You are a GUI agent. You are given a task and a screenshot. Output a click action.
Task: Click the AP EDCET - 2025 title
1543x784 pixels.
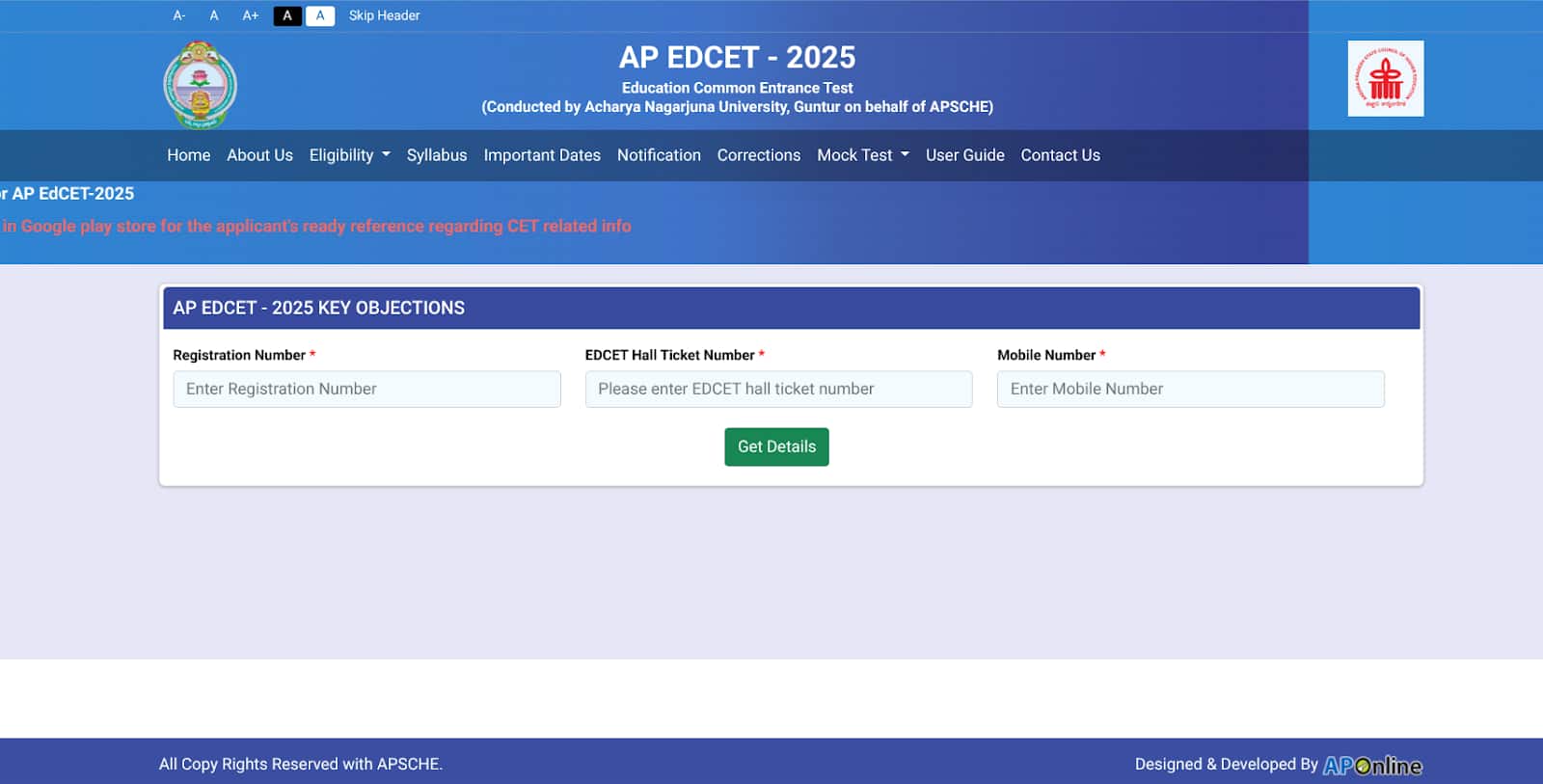(738, 58)
